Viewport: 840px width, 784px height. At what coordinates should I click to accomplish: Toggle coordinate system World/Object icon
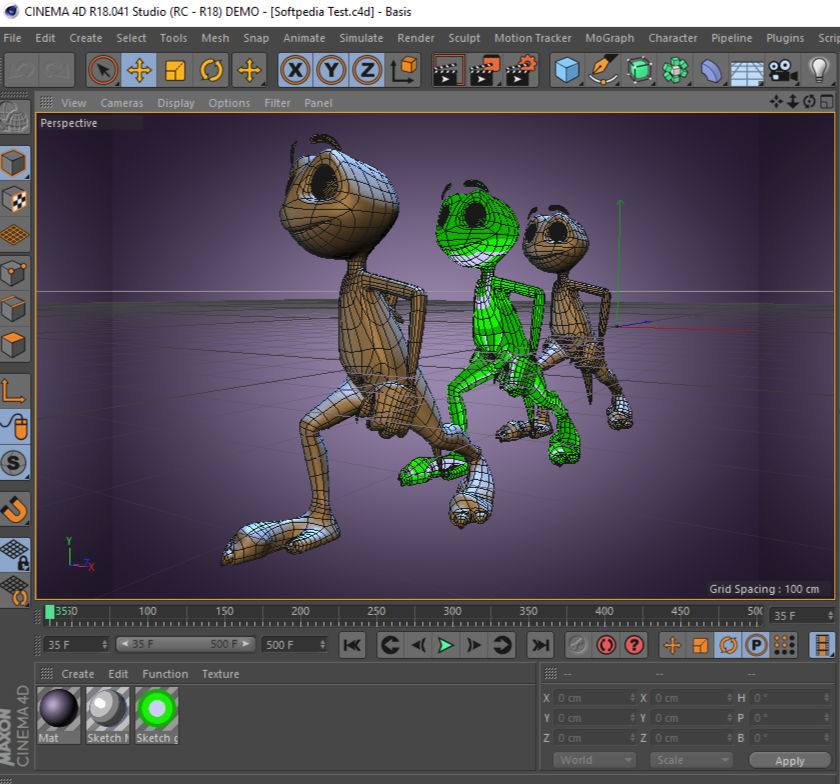403,70
